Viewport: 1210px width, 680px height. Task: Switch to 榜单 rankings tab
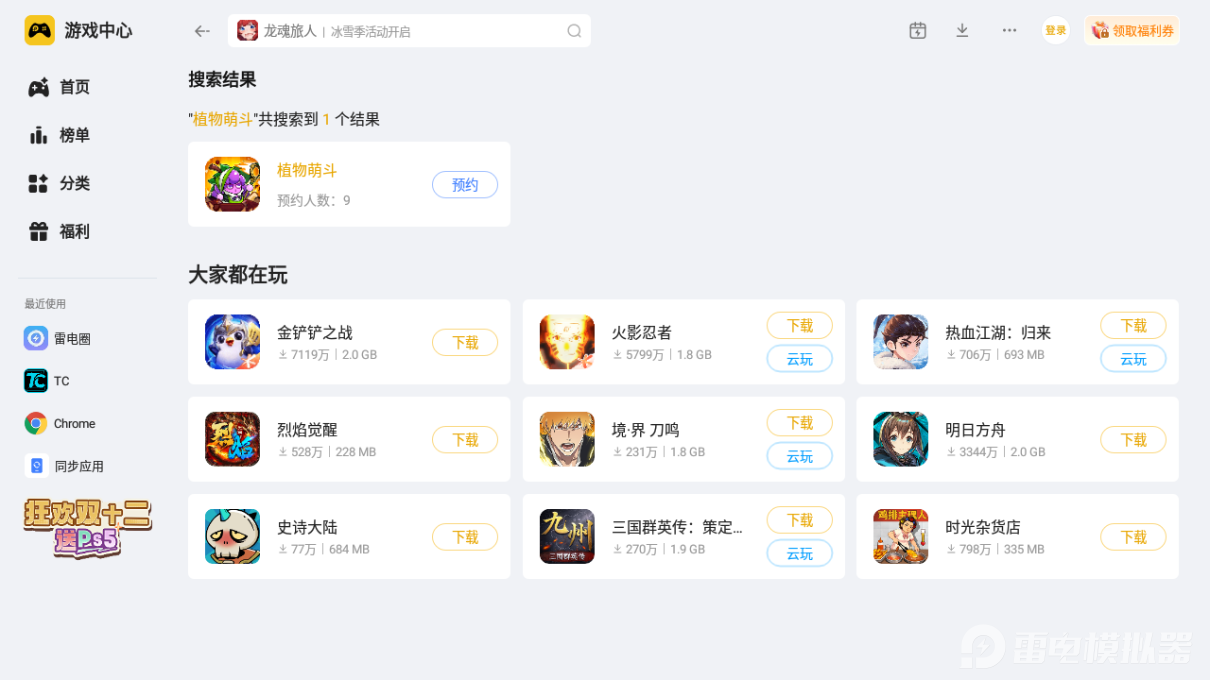click(60, 135)
